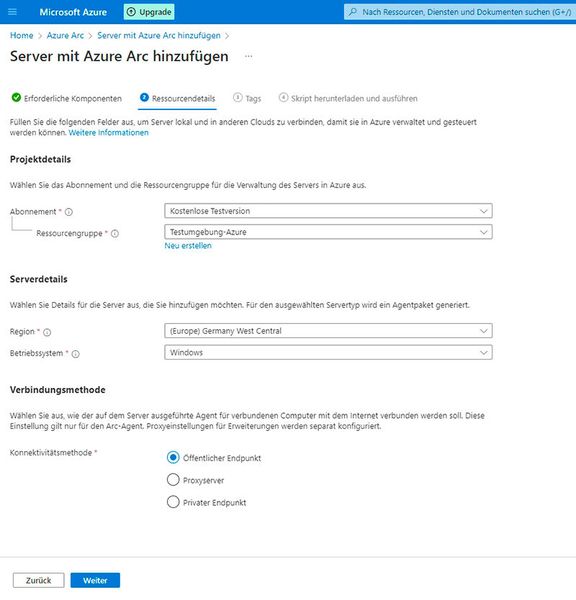Select the Proxyserver radio option
The height and width of the screenshot is (600, 576).
point(173,479)
